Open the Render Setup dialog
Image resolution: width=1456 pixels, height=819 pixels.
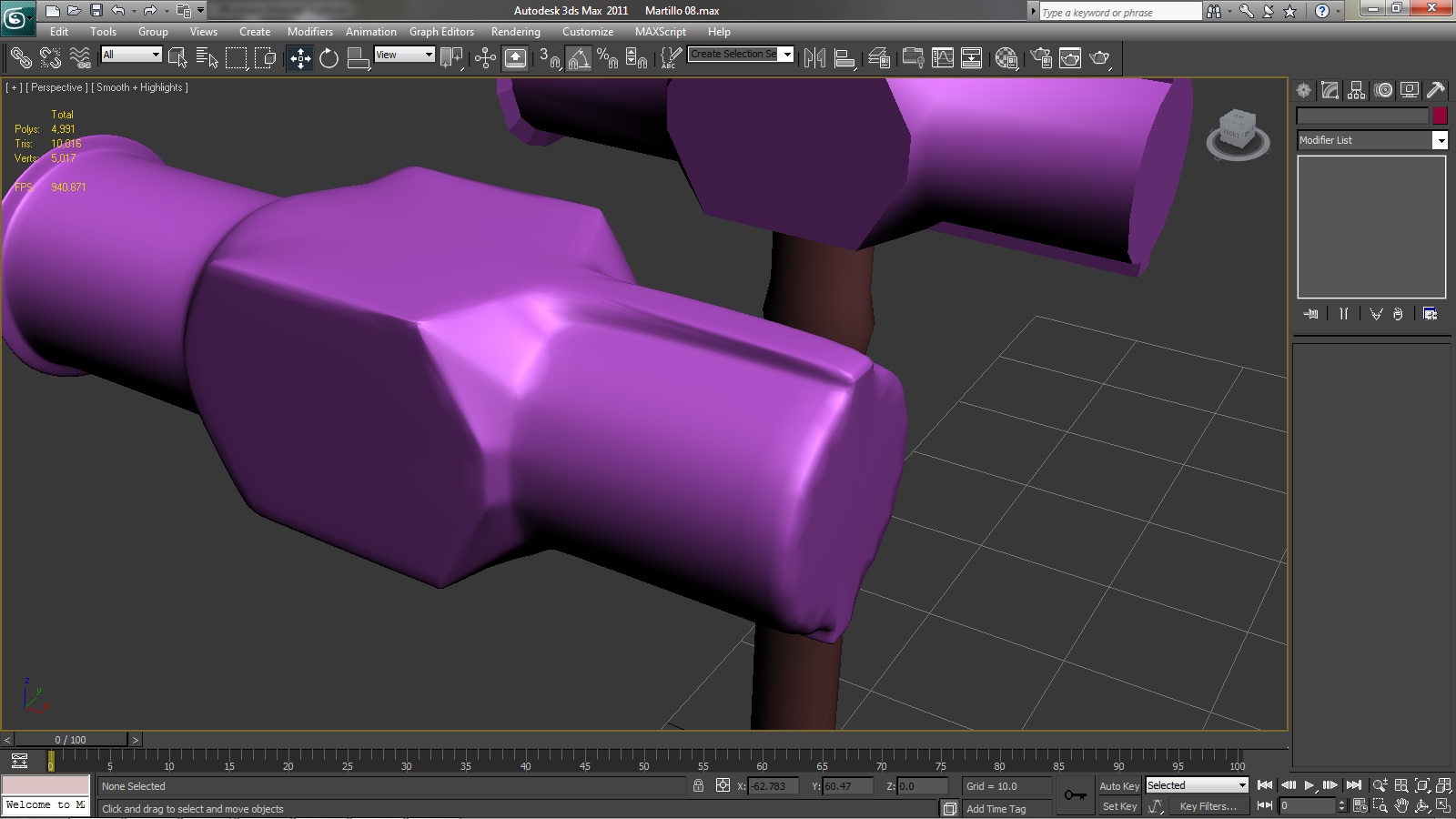[x=1041, y=58]
